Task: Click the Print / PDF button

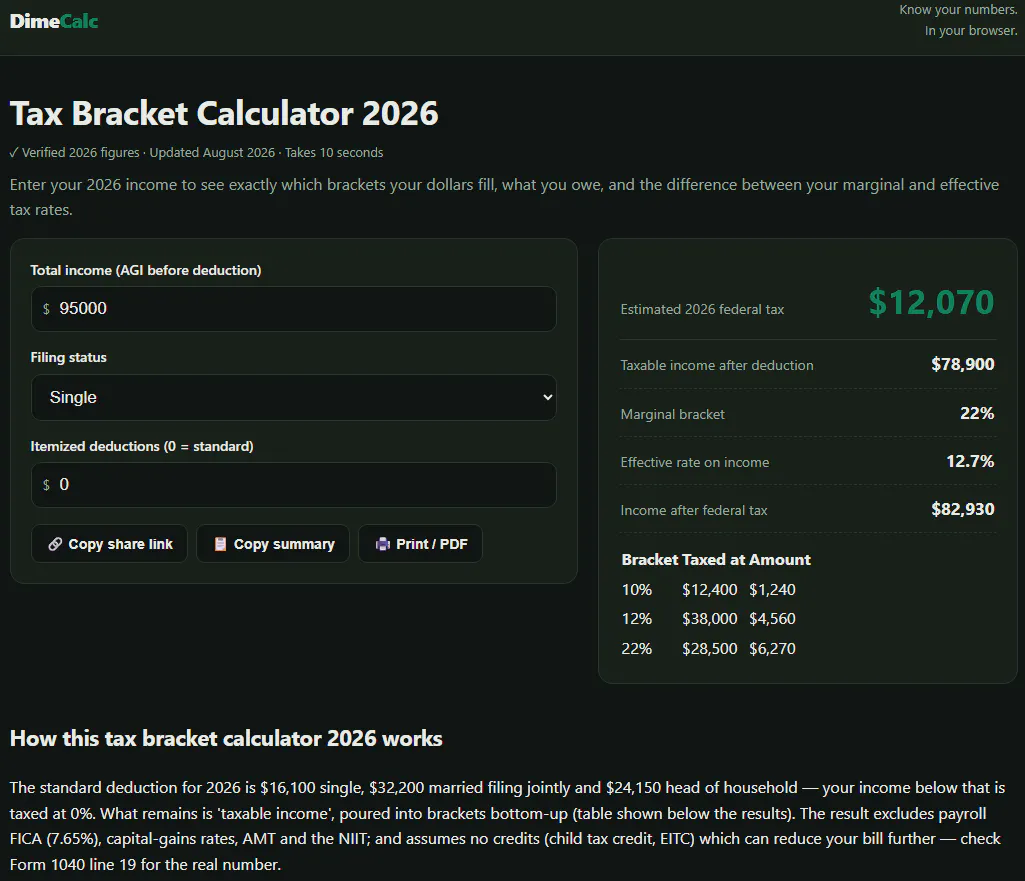Action: click(x=421, y=544)
